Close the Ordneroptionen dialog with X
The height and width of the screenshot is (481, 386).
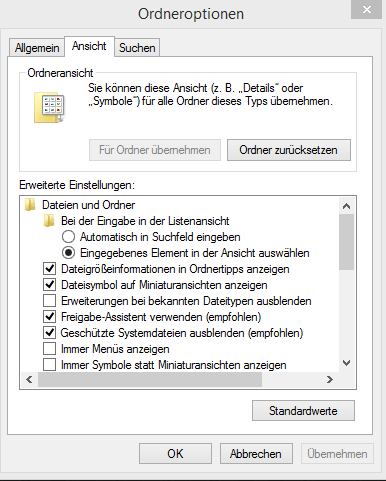(x=366, y=10)
